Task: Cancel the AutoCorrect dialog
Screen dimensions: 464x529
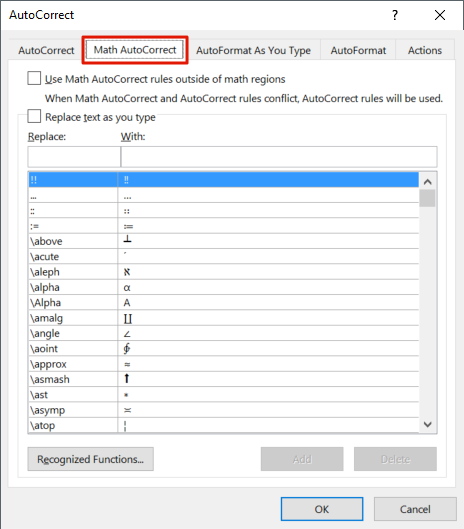Action: (415, 509)
